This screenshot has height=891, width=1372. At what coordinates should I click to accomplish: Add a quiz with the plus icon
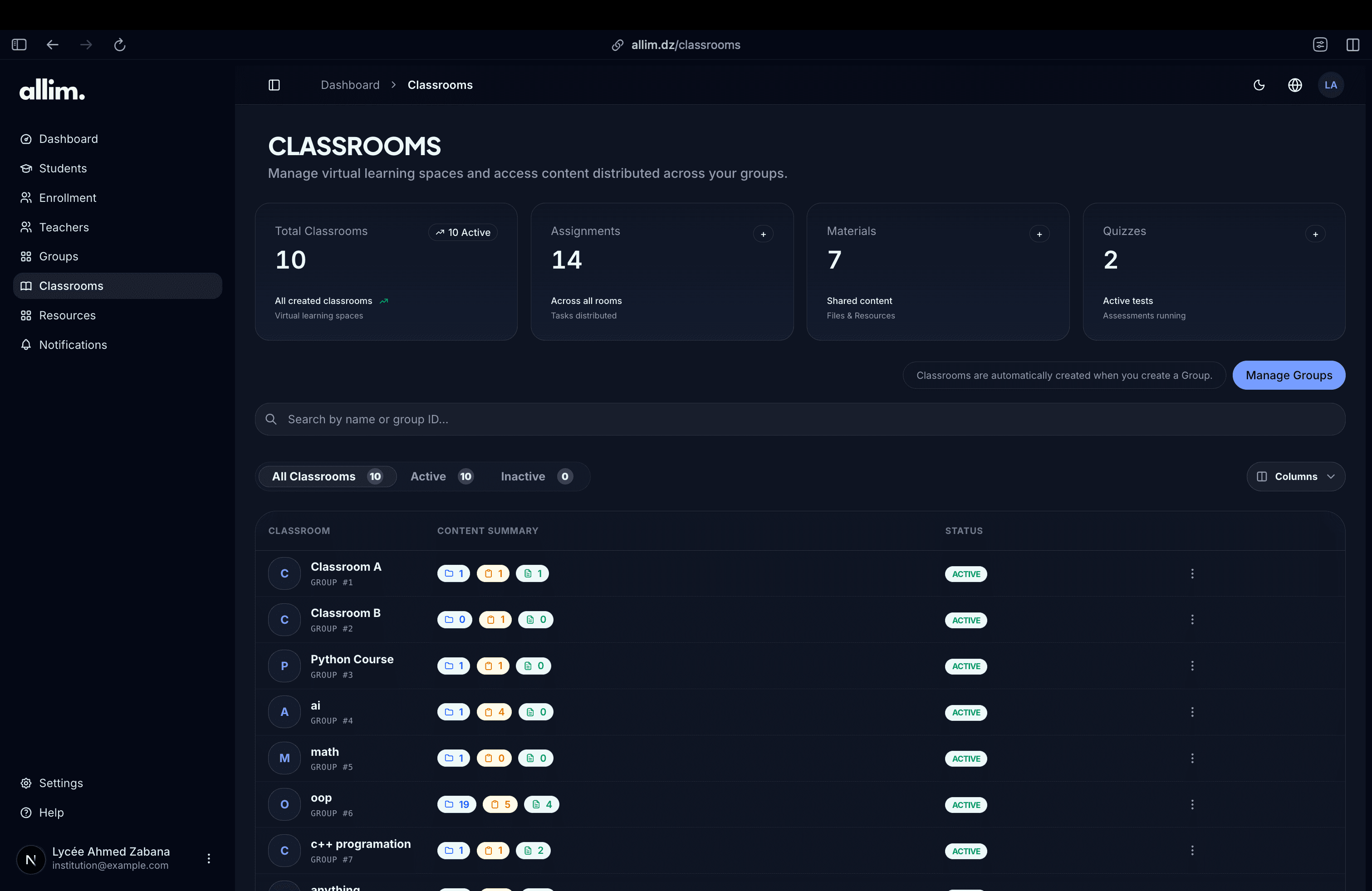tap(1315, 234)
